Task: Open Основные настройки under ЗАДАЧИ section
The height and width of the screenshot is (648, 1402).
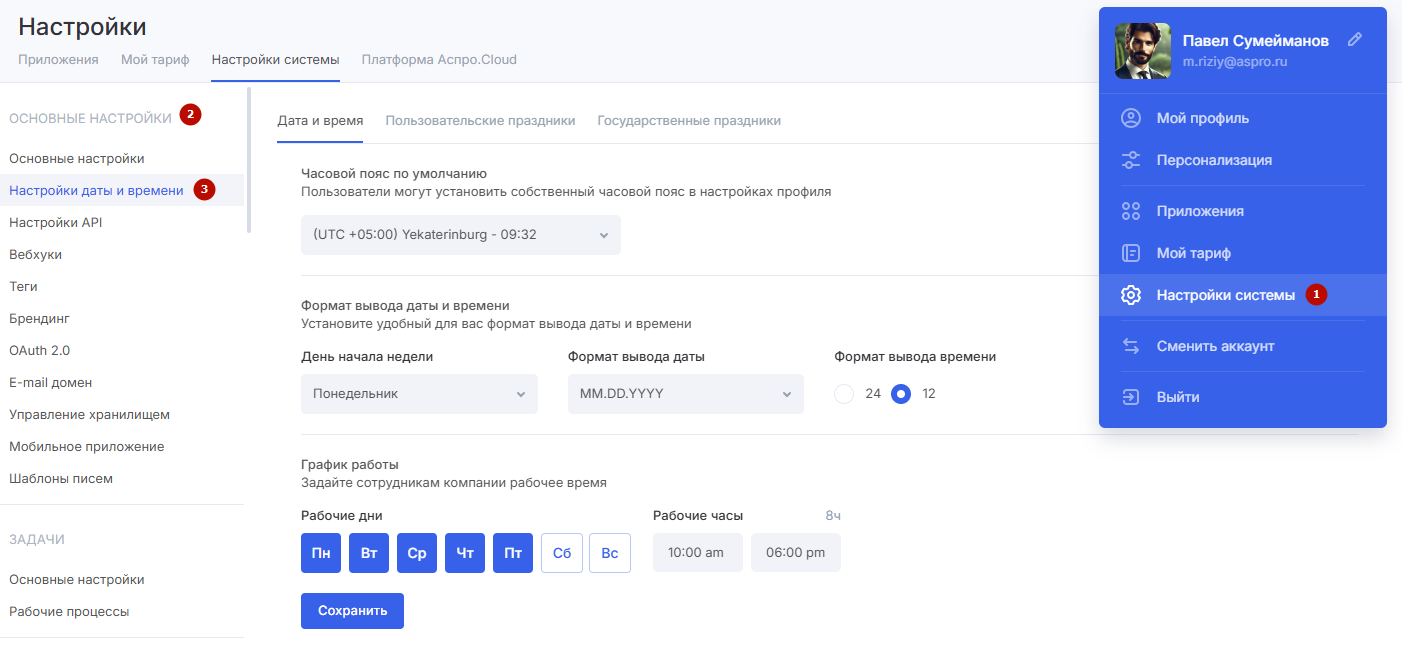Action: [77, 579]
